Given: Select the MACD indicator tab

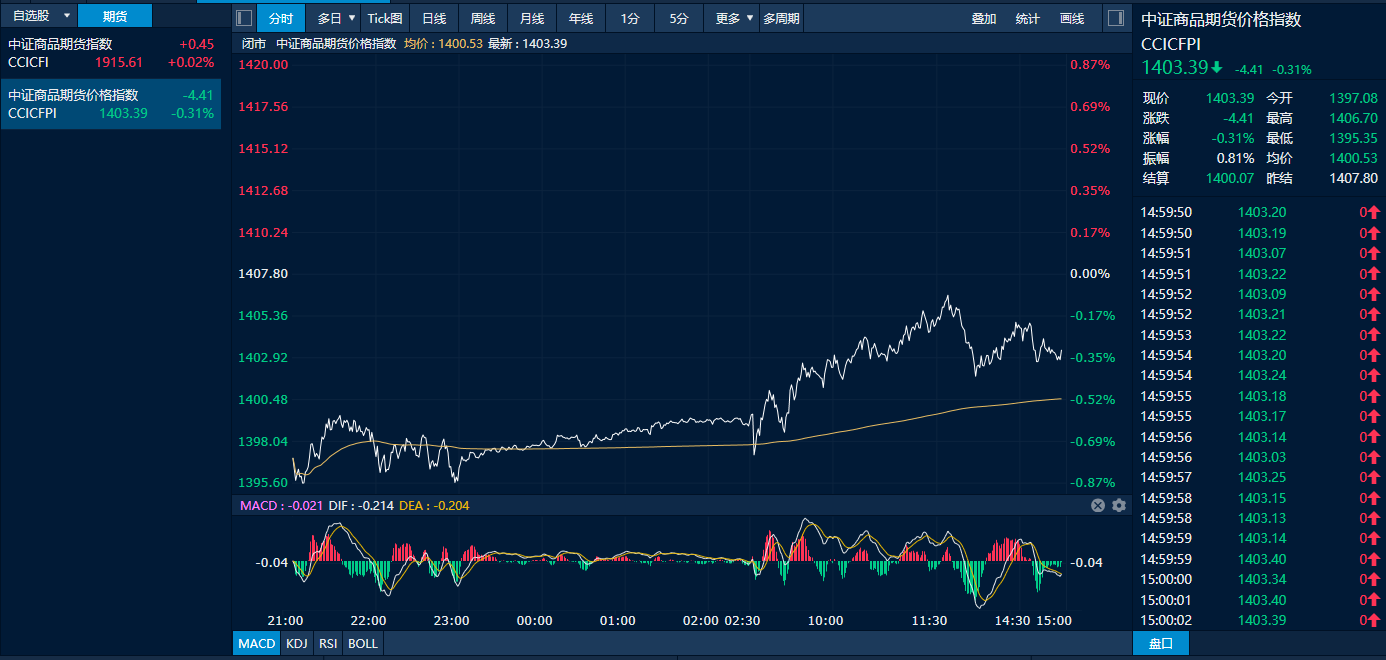Looking at the screenshot, I should coord(257,643).
